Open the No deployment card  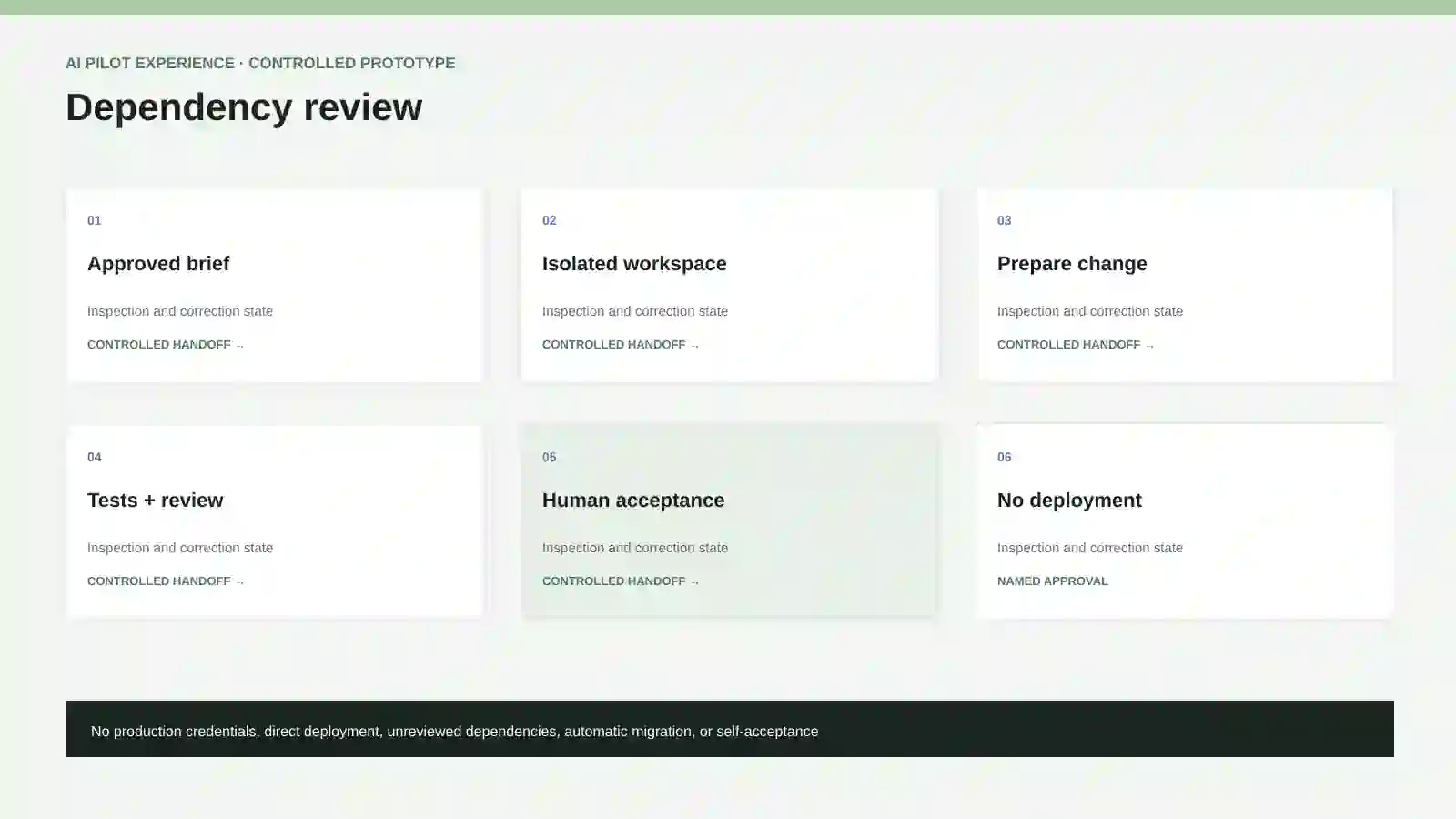[1185, 521]
